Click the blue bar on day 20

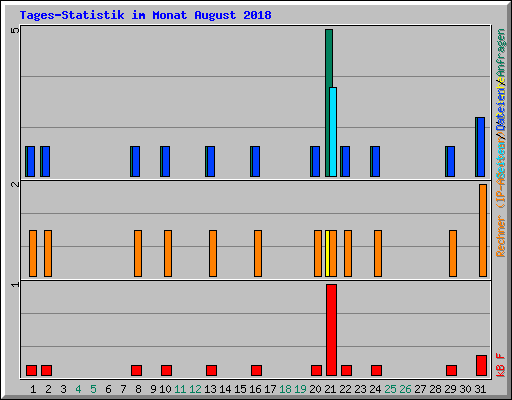click(316, 161)
